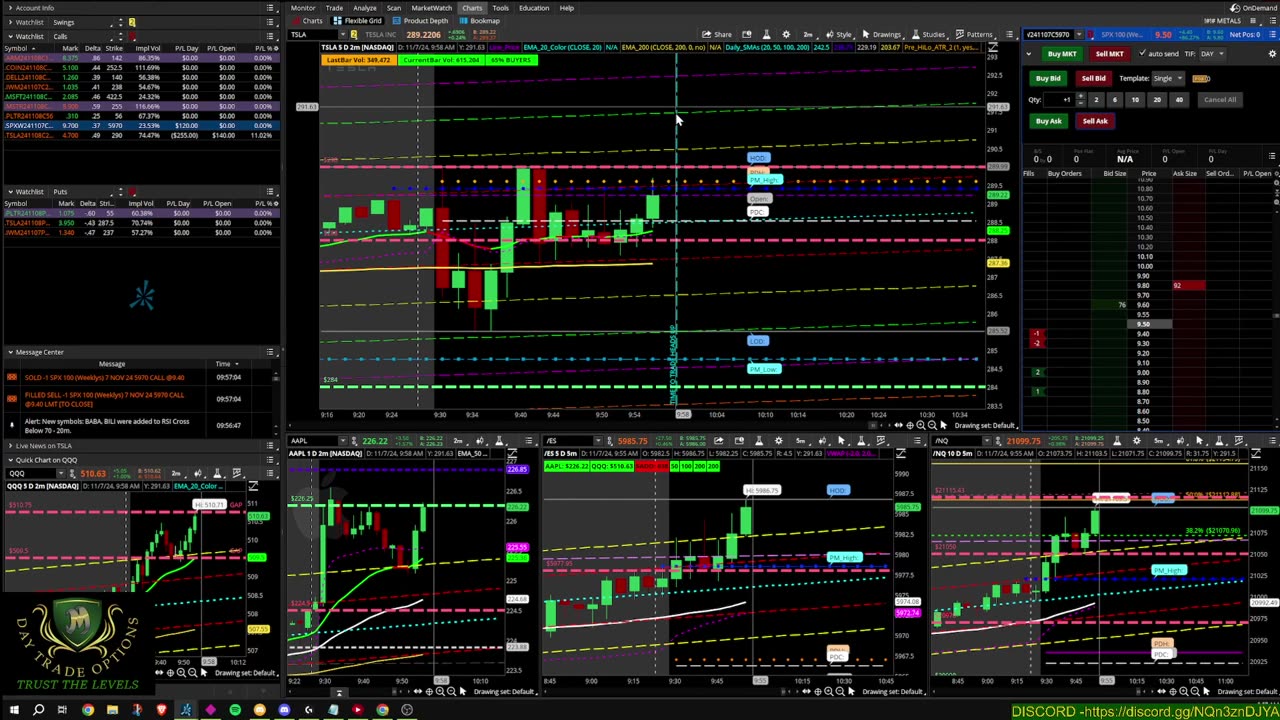The image size is (1280, 720).
Task: Collapse the Message Center panel
Action: [9, 352]
